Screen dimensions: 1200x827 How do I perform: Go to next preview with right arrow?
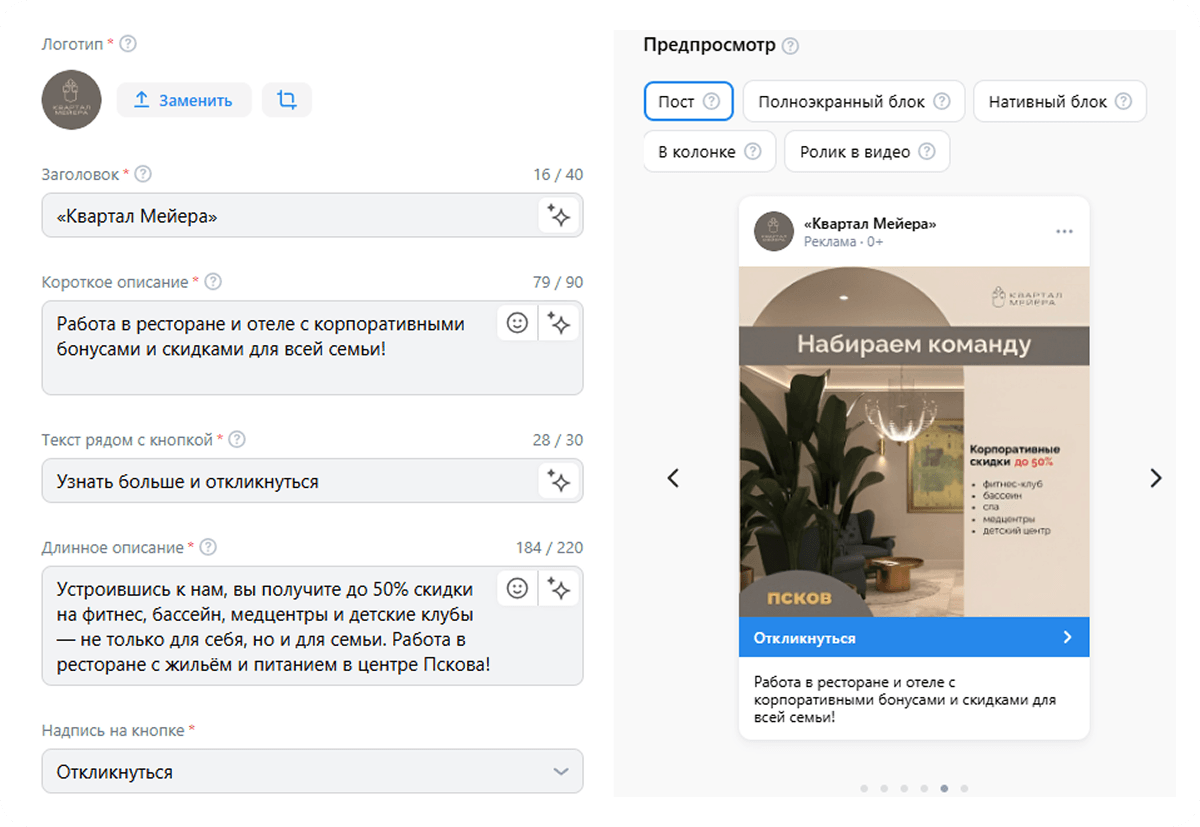1156,478
